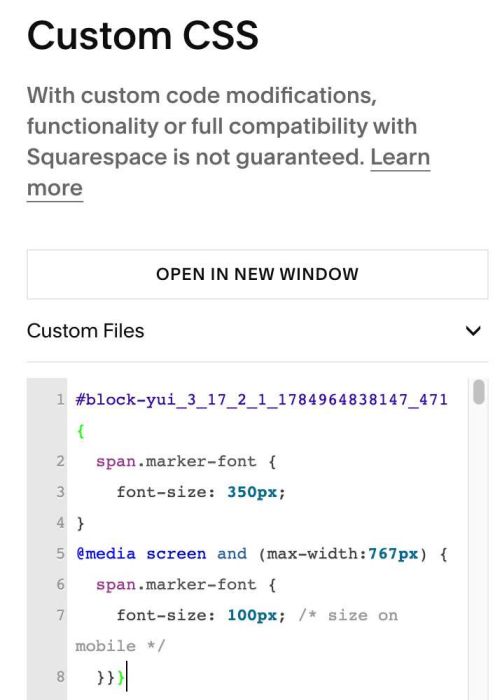Place cursor after closing braces on line 8

(x=126, y=677)
